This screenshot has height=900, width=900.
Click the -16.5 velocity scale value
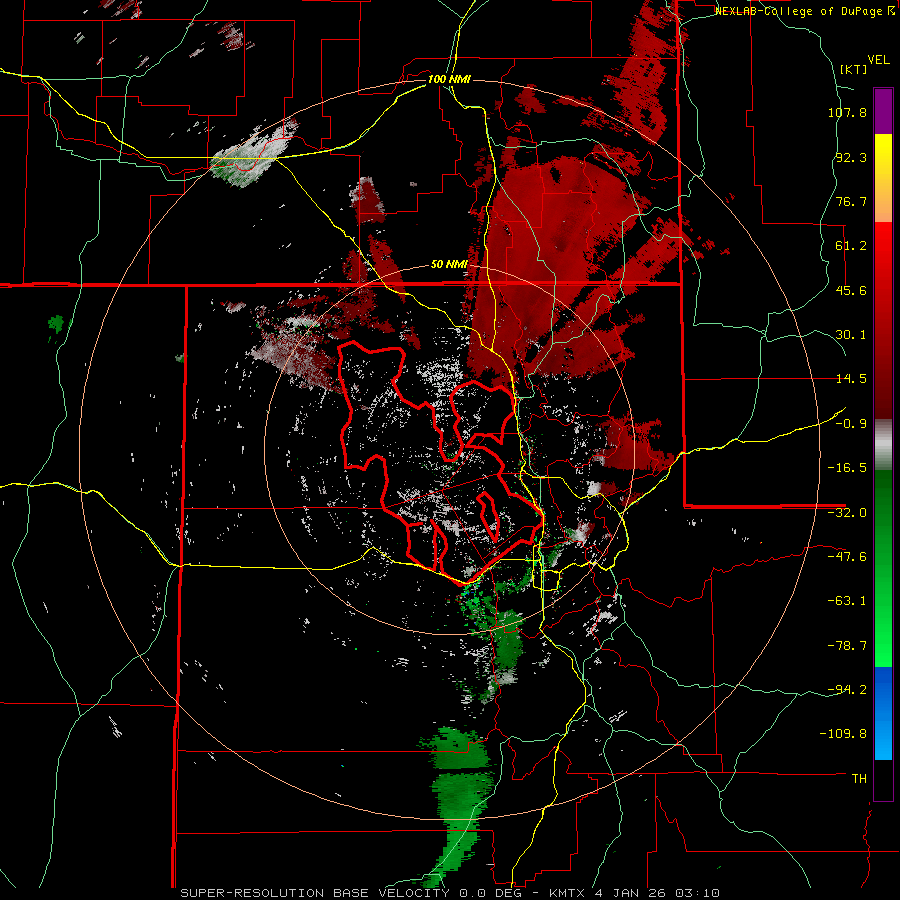point(847,468)
